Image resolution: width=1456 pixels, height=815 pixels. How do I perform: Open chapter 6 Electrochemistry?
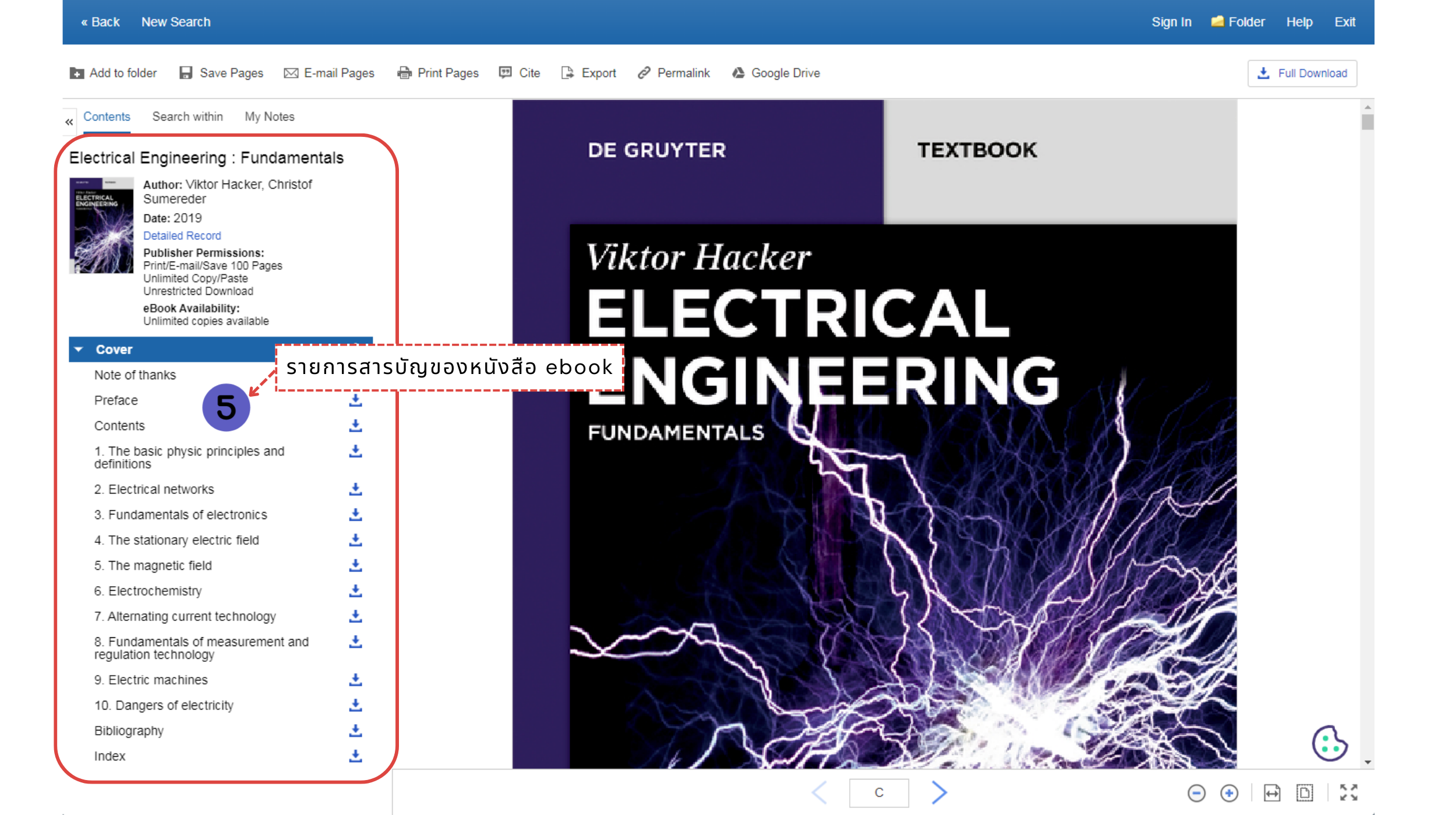pyautogui.click(x=148, y=591)
